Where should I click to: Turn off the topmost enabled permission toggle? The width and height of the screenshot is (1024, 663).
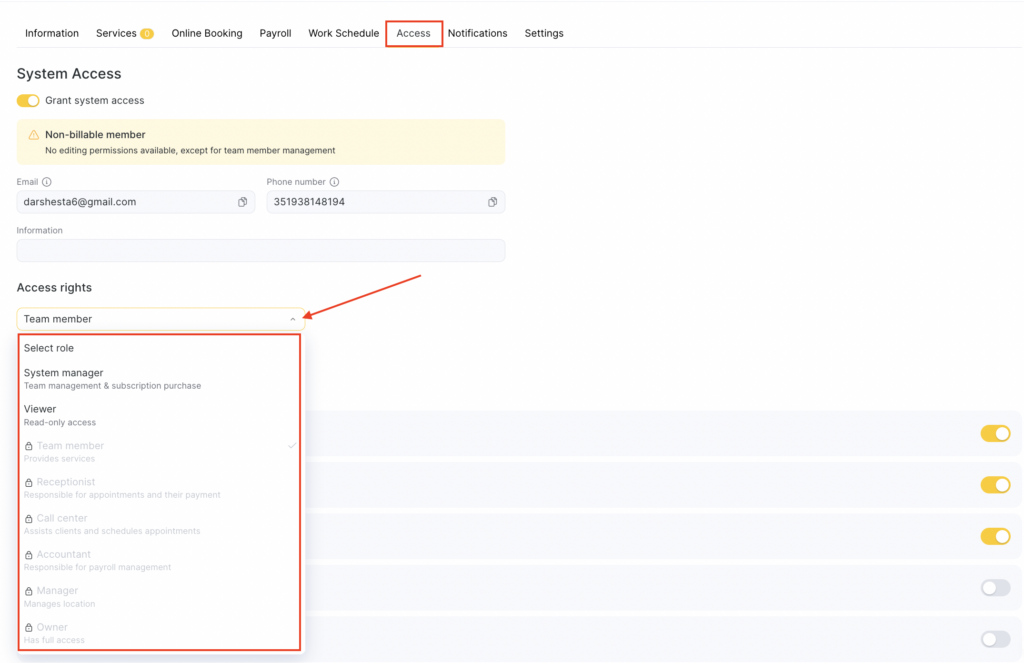pyautogui.click(x=995, y=433)
